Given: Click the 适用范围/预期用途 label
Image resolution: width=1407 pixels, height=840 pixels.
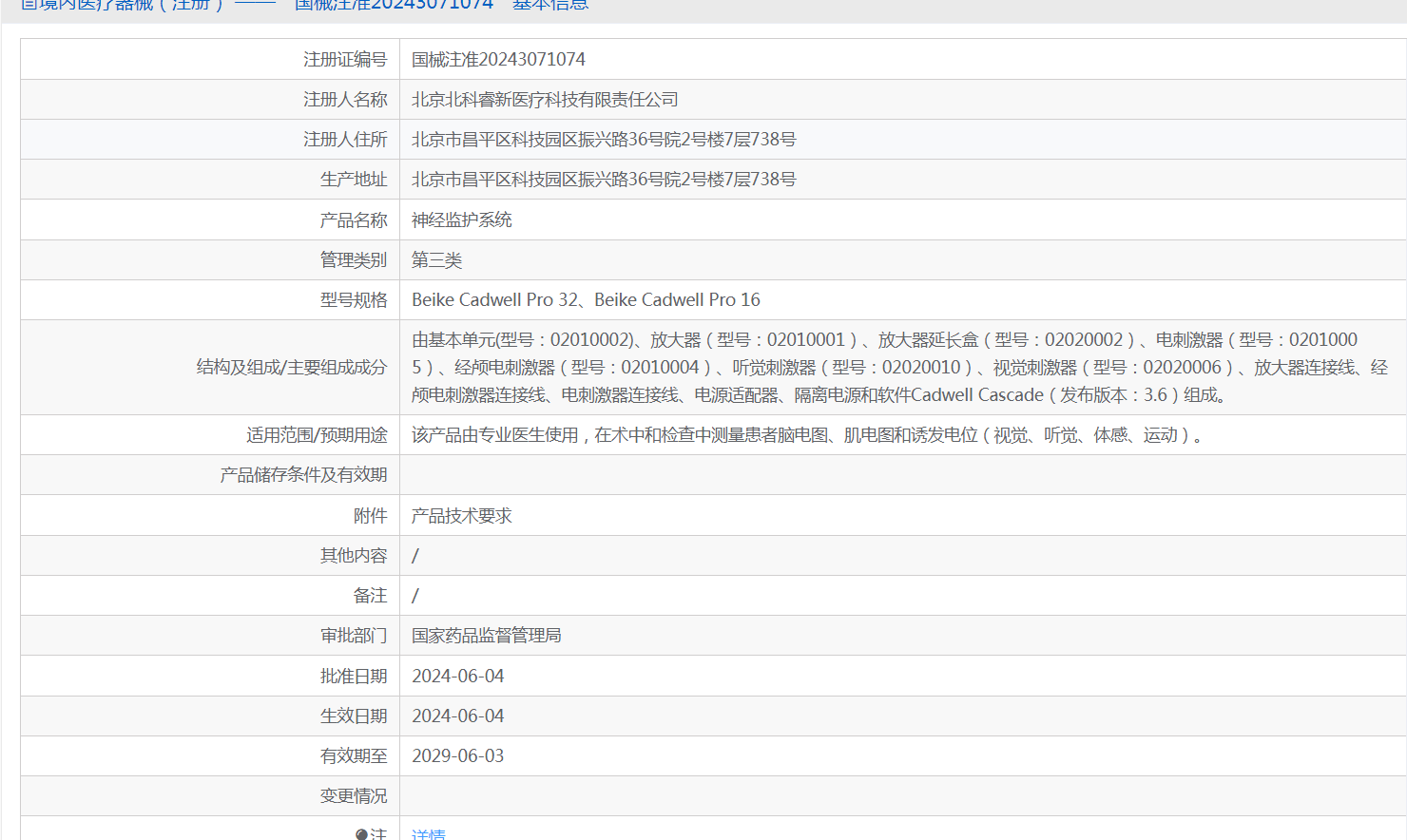Looking at the screenshot, I should [x=317, y=434].
